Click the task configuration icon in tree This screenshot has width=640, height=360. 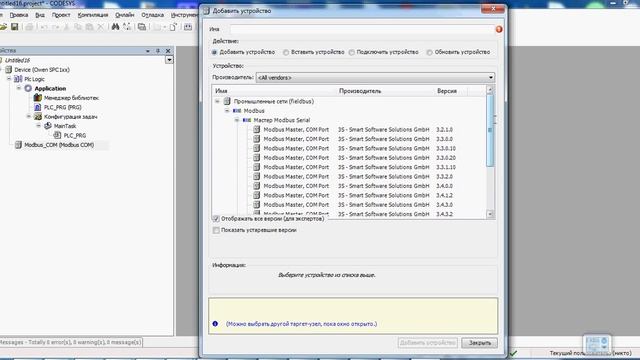[x=38, y=116]
